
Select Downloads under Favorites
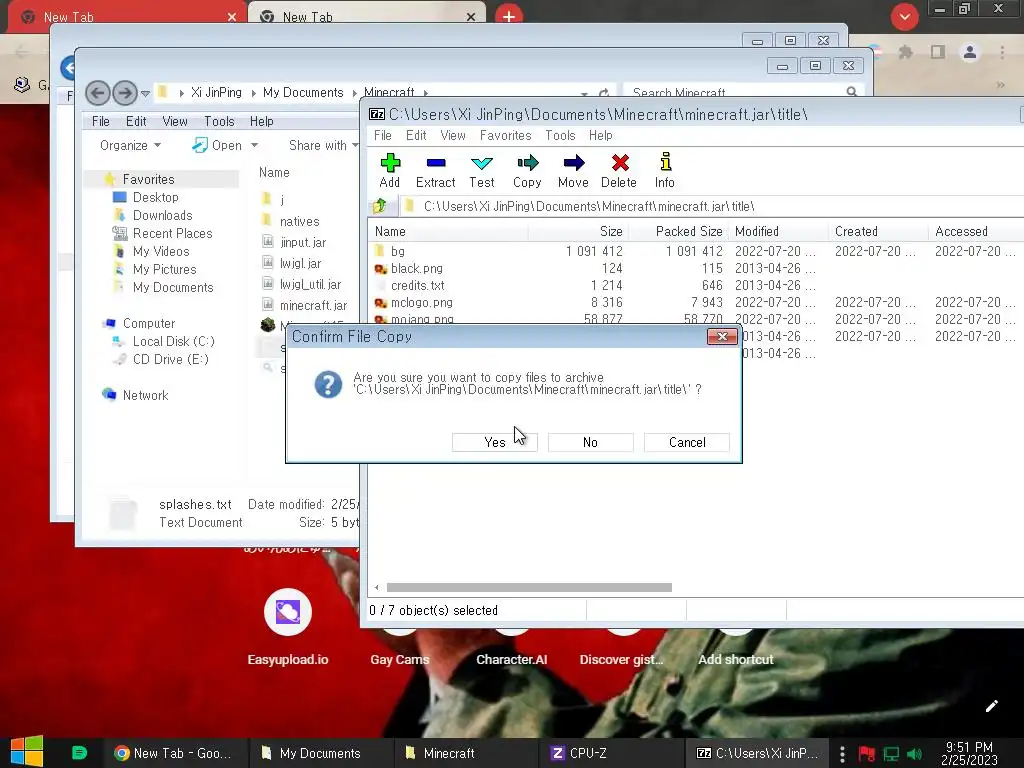tap(162, 216)
